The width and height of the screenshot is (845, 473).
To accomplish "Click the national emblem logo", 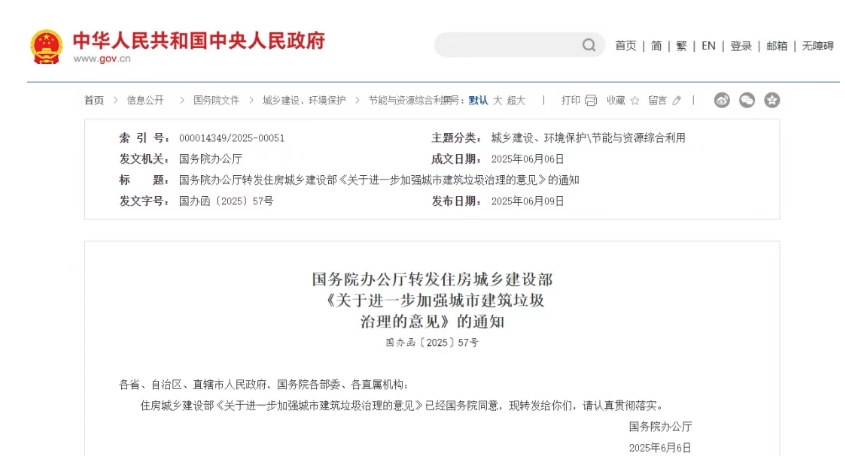I will pyautogui.click(x=46, y=46).
